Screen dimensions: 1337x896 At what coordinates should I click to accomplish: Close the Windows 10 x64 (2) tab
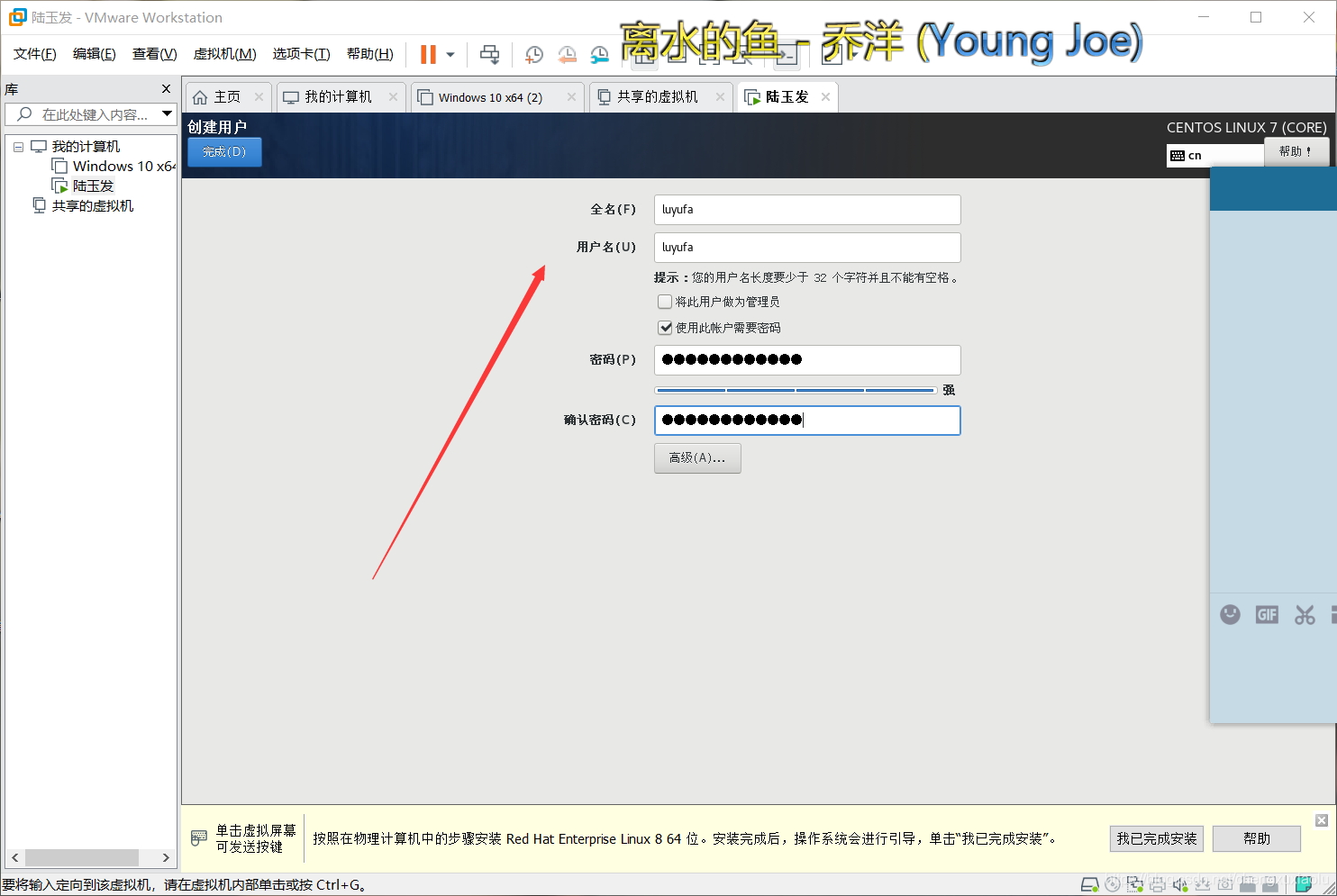pyautogui.click(x=571, y=96)
